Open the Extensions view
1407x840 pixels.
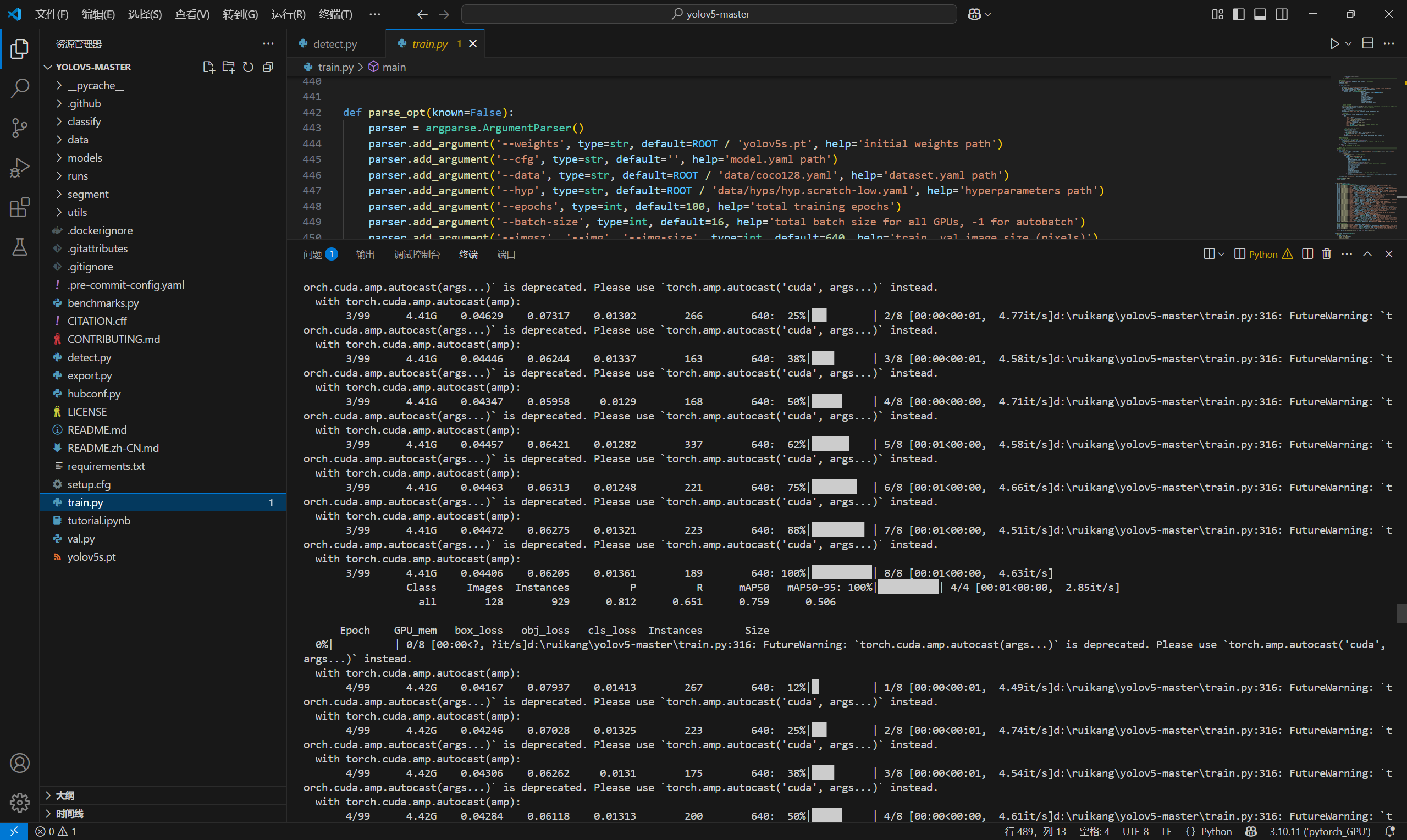(20, 208)
